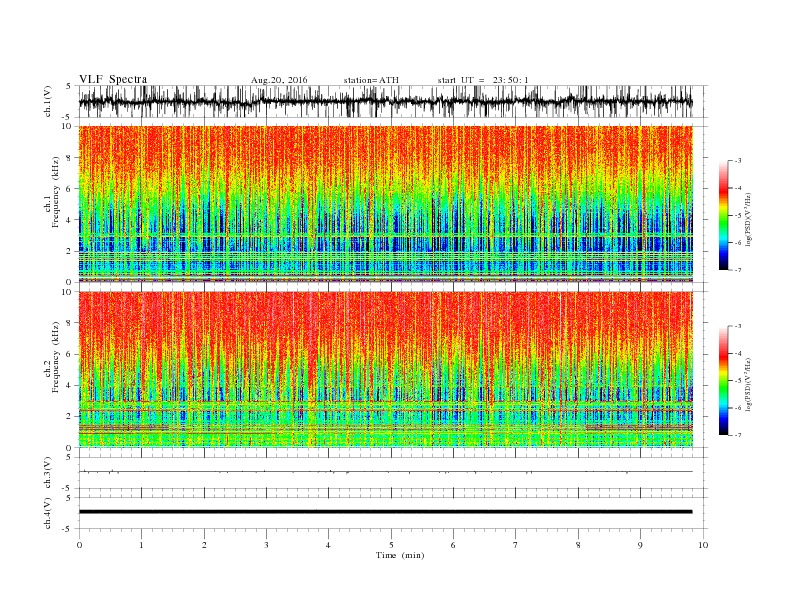Click the "ch.4(V)" axis label
Screen dimensions: 792x612
pos(48,513)
